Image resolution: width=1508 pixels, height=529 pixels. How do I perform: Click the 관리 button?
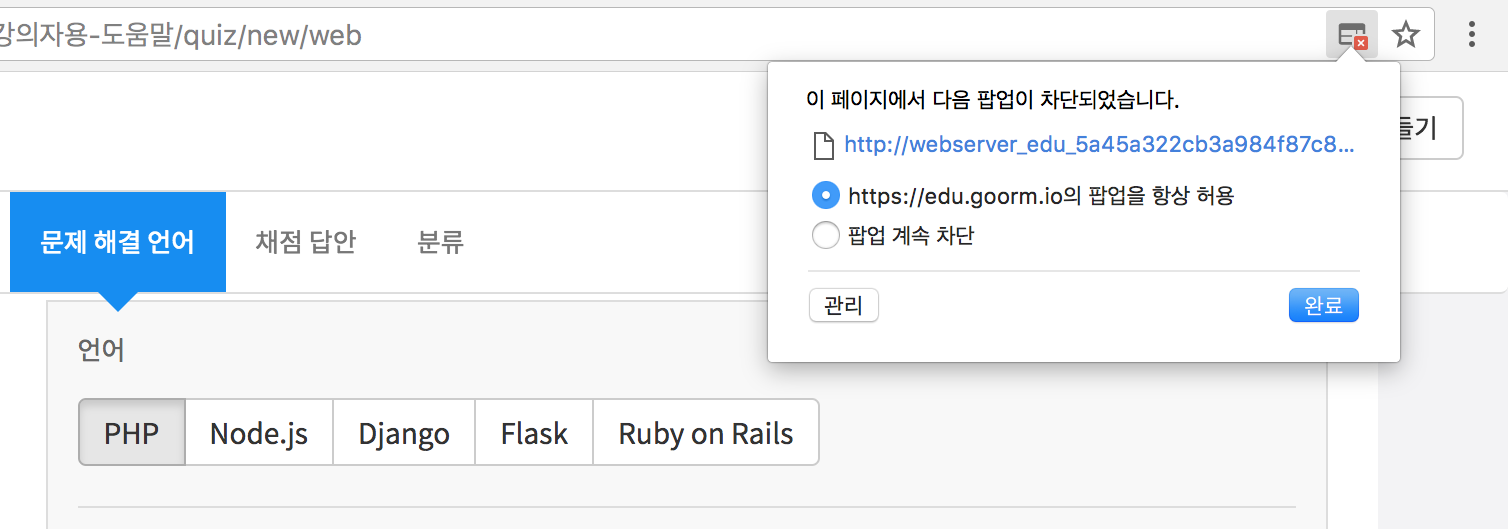pos(843,306)
